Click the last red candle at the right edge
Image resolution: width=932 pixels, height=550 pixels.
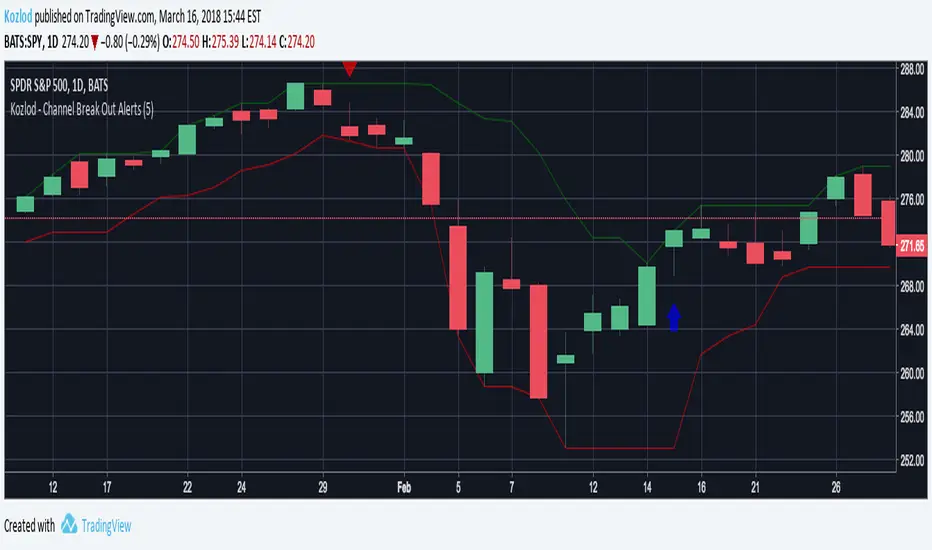pos(888,222)
